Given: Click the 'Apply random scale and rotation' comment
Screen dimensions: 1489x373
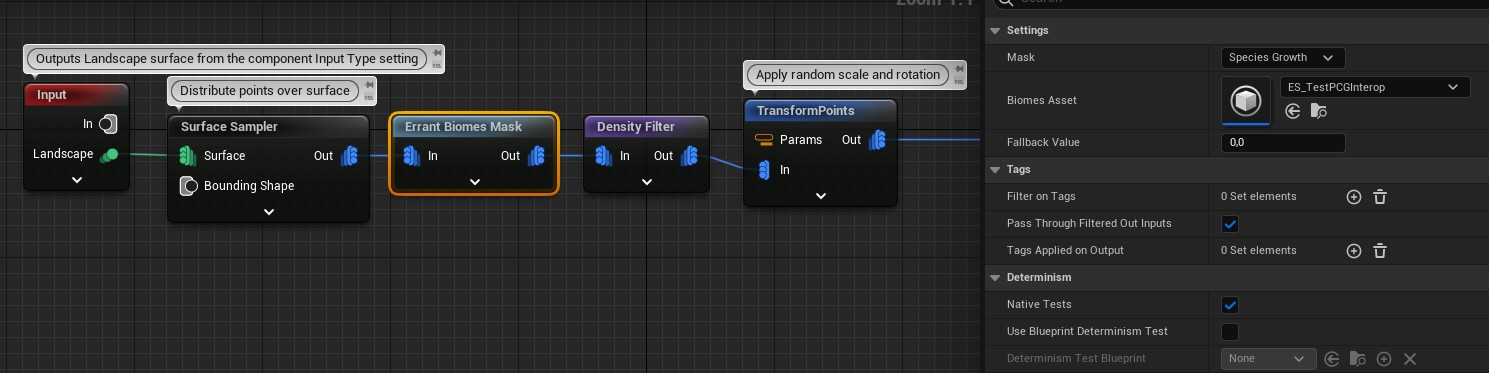Looking at the screenshot, I should [848, 74].
